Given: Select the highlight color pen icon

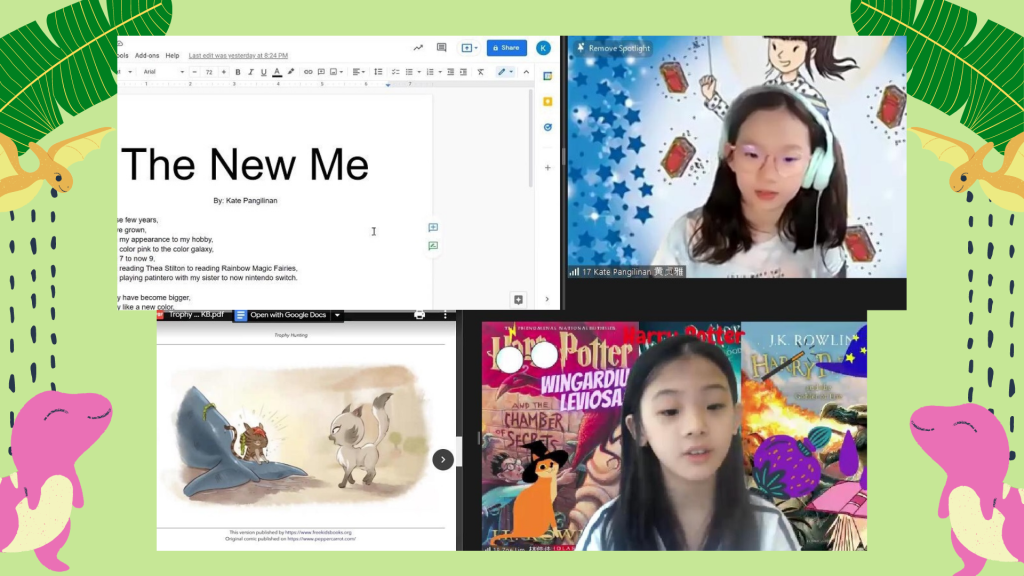Looking at the screenshot, I should point(291,72).
